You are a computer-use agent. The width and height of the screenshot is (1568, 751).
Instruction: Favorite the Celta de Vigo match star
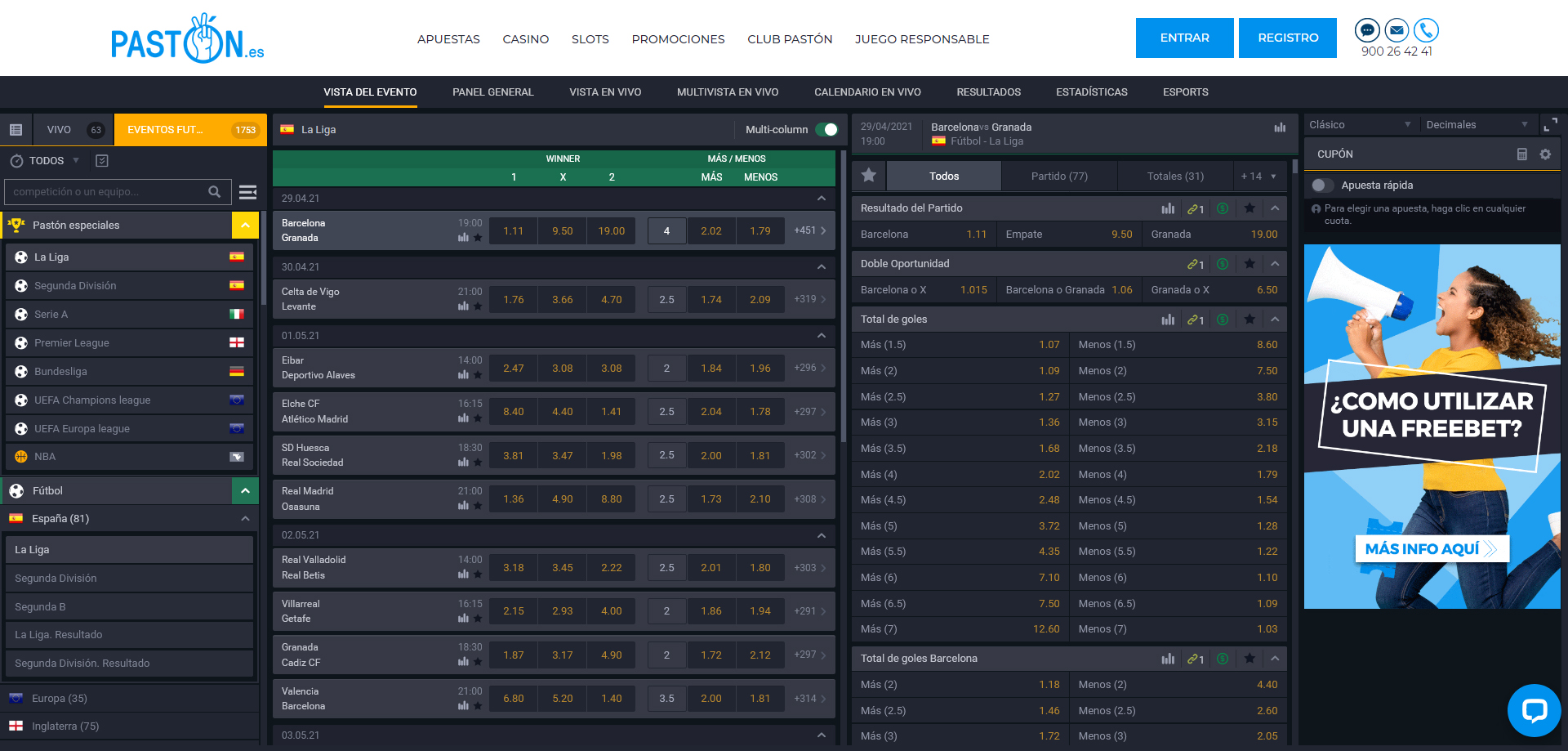pos(478,306)
